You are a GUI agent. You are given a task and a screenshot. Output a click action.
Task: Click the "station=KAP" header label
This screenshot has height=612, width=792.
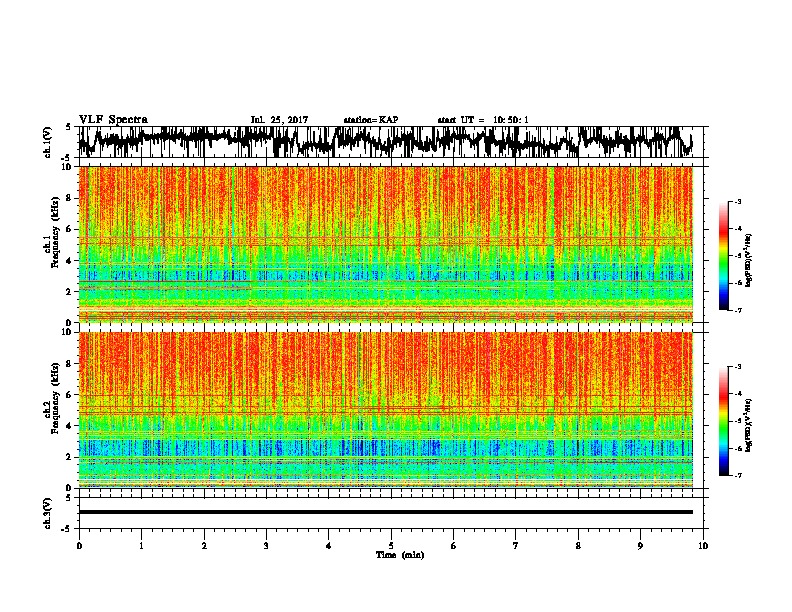[x=371, y=120]
